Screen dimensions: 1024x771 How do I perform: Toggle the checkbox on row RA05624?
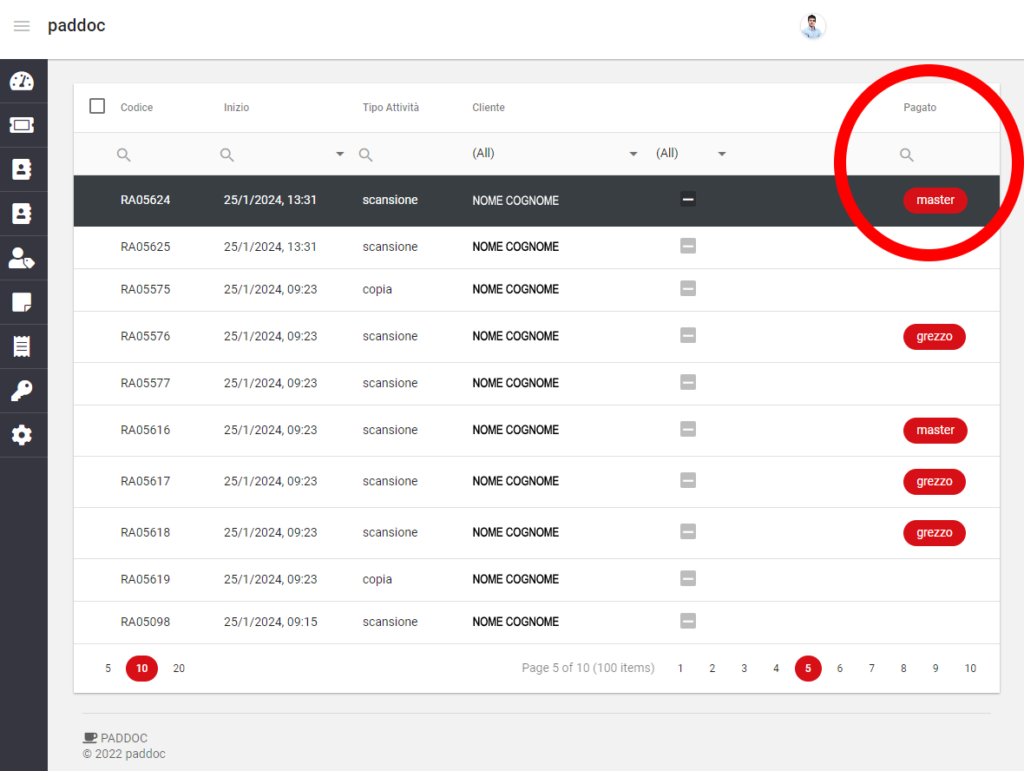(688, 199)
